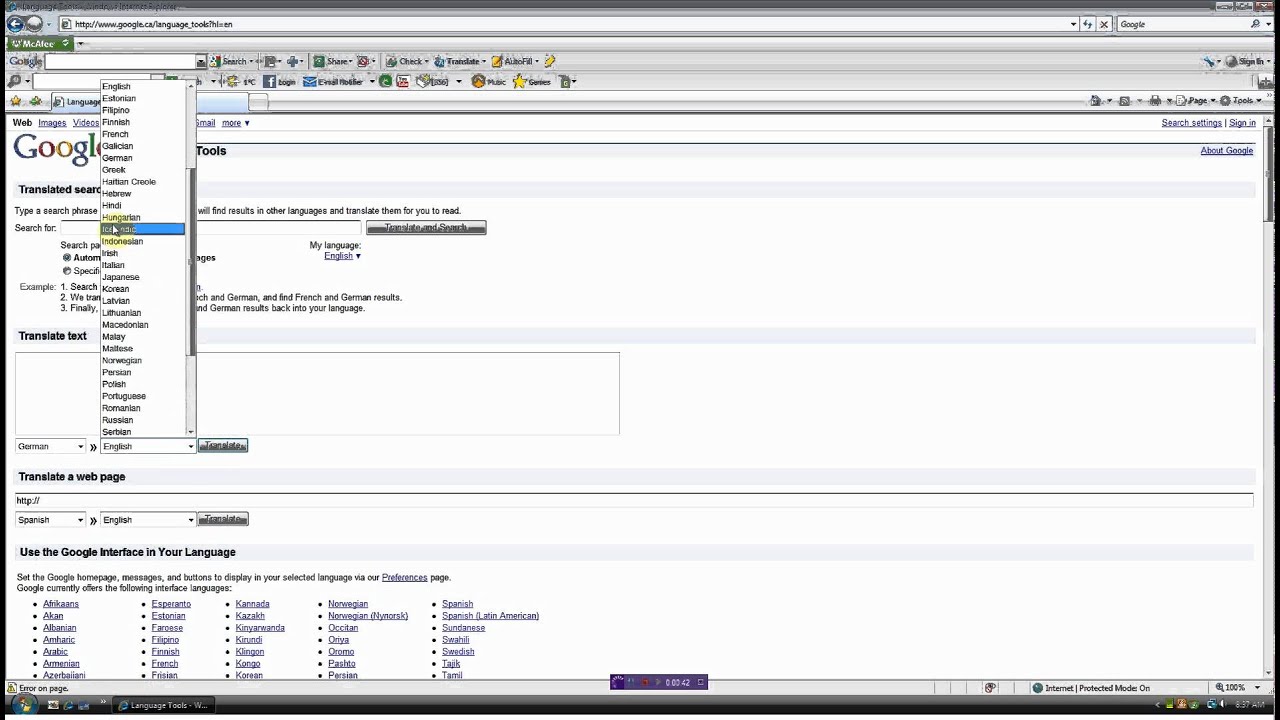Click Translate button for web page
The width and height of the screenshot is (1280, 720).
(x=222, y=519)
